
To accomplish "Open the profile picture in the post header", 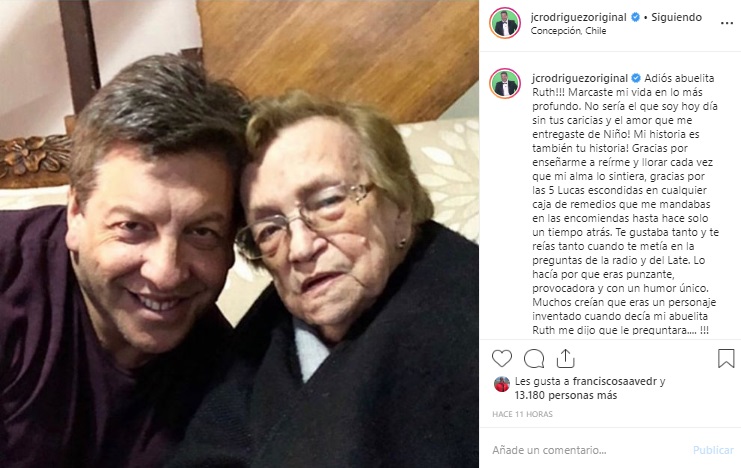I will tap(505, 23).
